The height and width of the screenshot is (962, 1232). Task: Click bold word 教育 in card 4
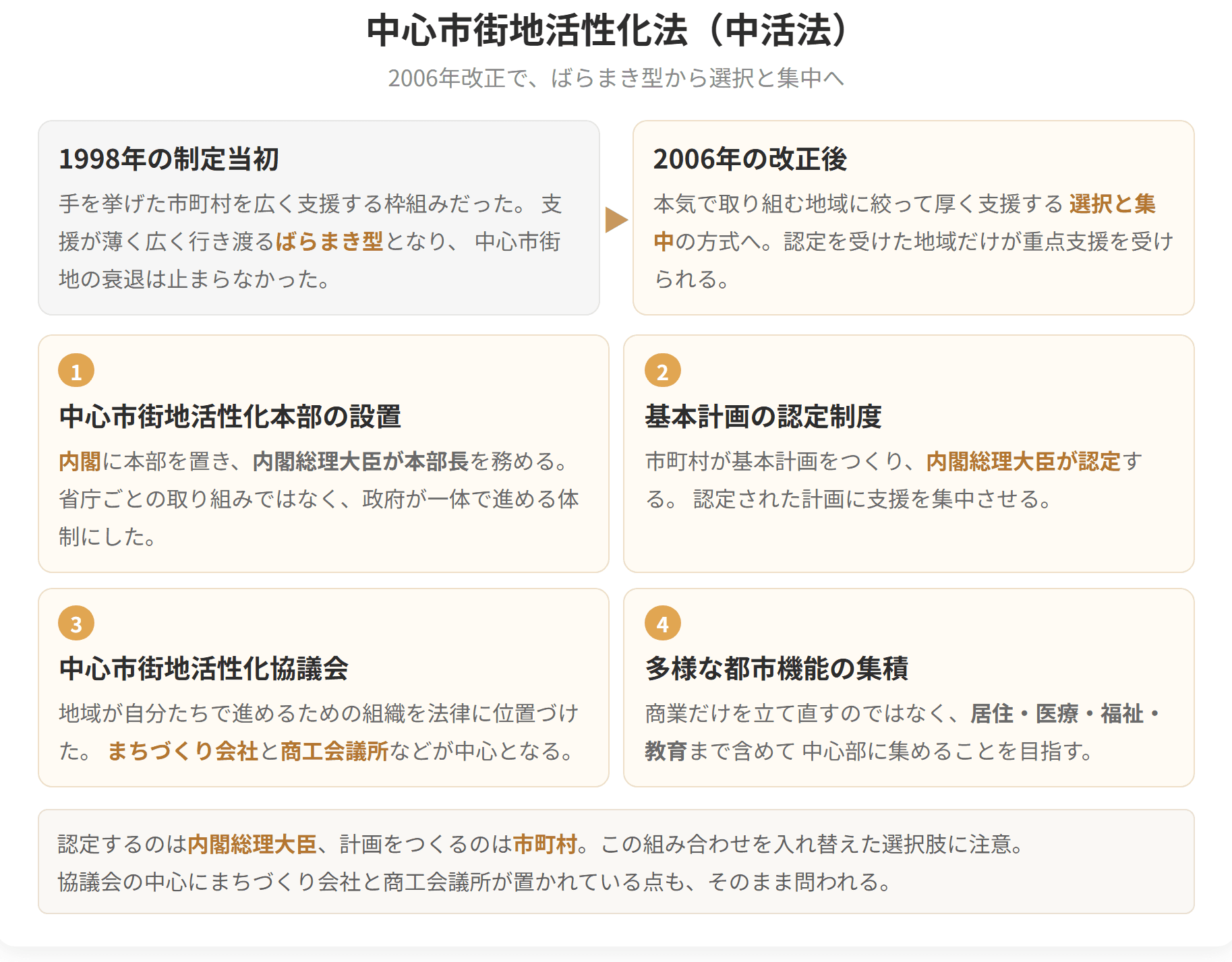point(666,751)
